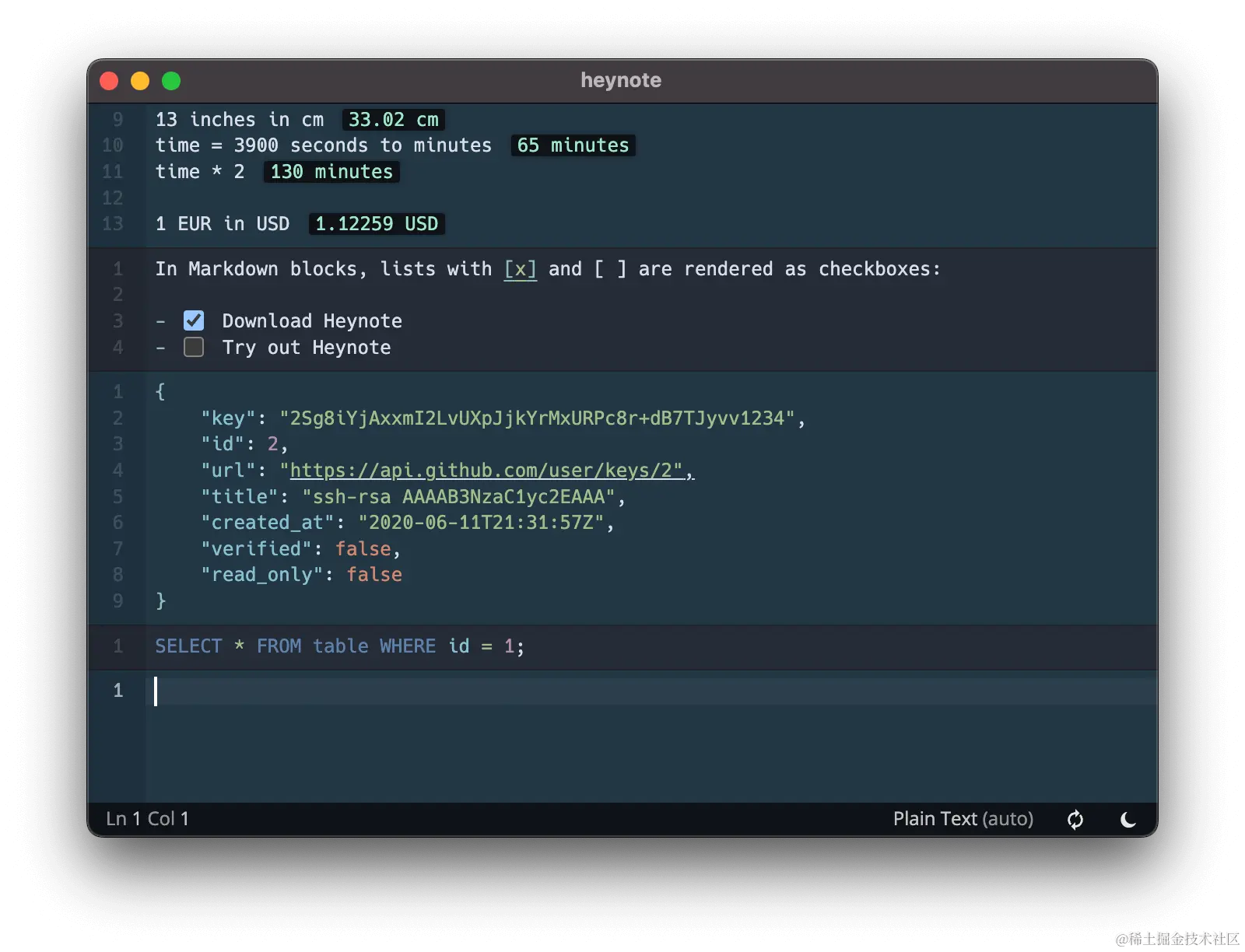The width and height of the screenshot is (1245, 952).
Task: Minimize heynote using the yellow button
Action: pyautogui.click(x=140, y=81)
